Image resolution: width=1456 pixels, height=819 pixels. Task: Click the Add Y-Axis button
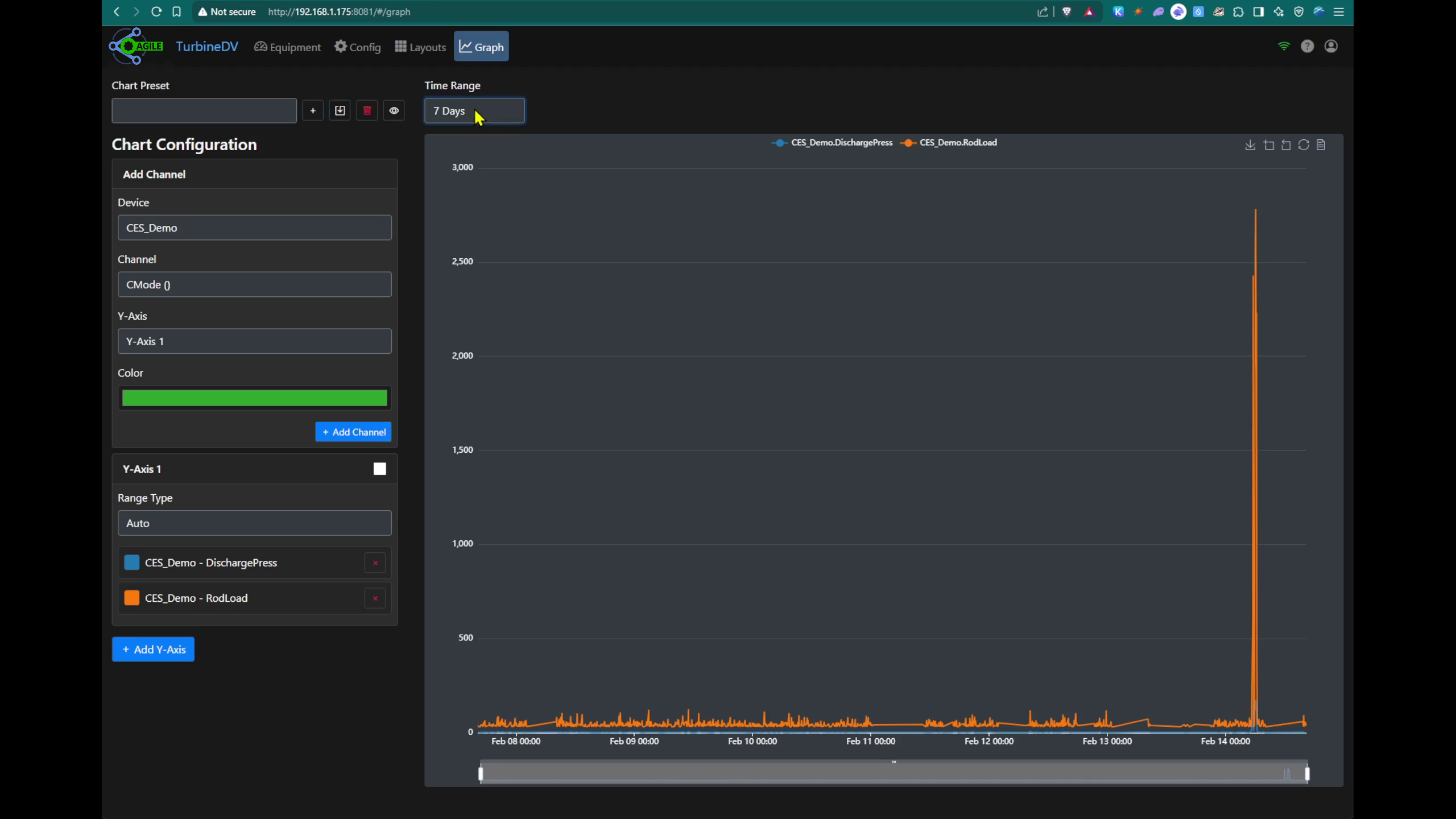pos(152,649)
